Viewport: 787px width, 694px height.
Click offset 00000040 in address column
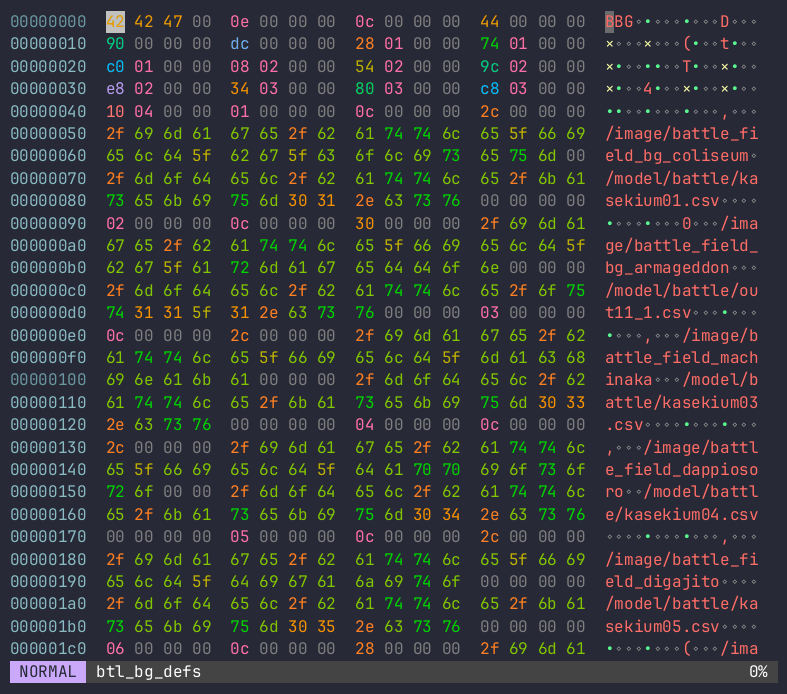[x=48, y=111]
